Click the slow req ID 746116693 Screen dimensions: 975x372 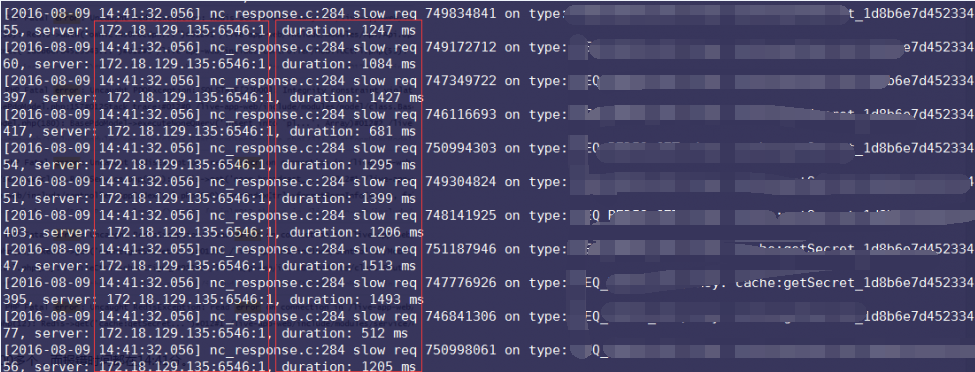pos(461,114)
